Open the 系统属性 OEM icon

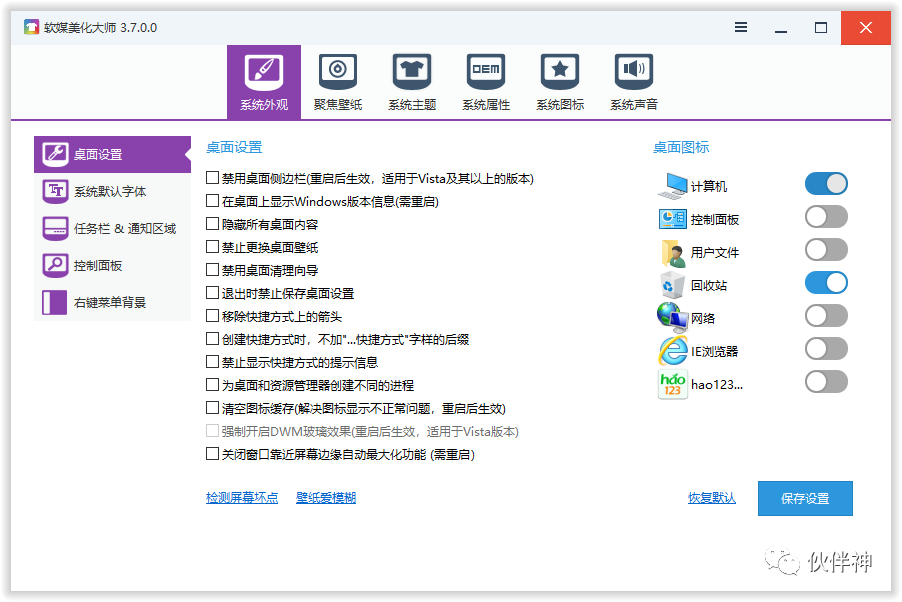(x=486, y=72)
